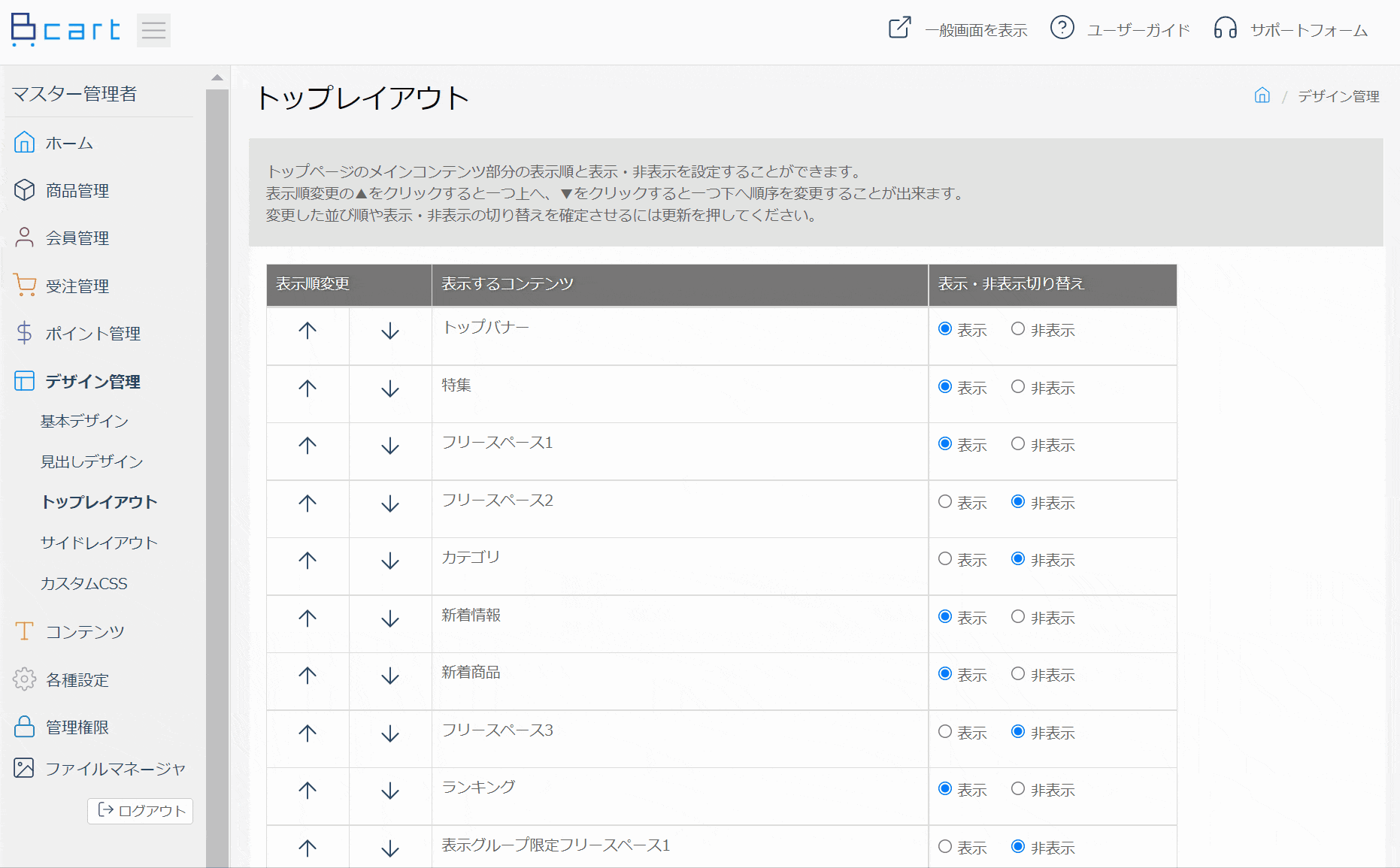Open サイドレイアウト submenu item
This screenshot has width=1400, height=868.
[99, 543]
